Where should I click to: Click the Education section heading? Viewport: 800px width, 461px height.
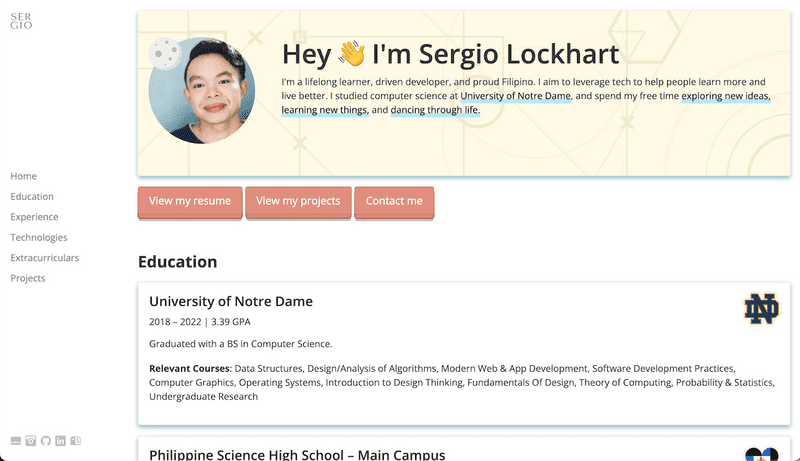tap(178, 262)
